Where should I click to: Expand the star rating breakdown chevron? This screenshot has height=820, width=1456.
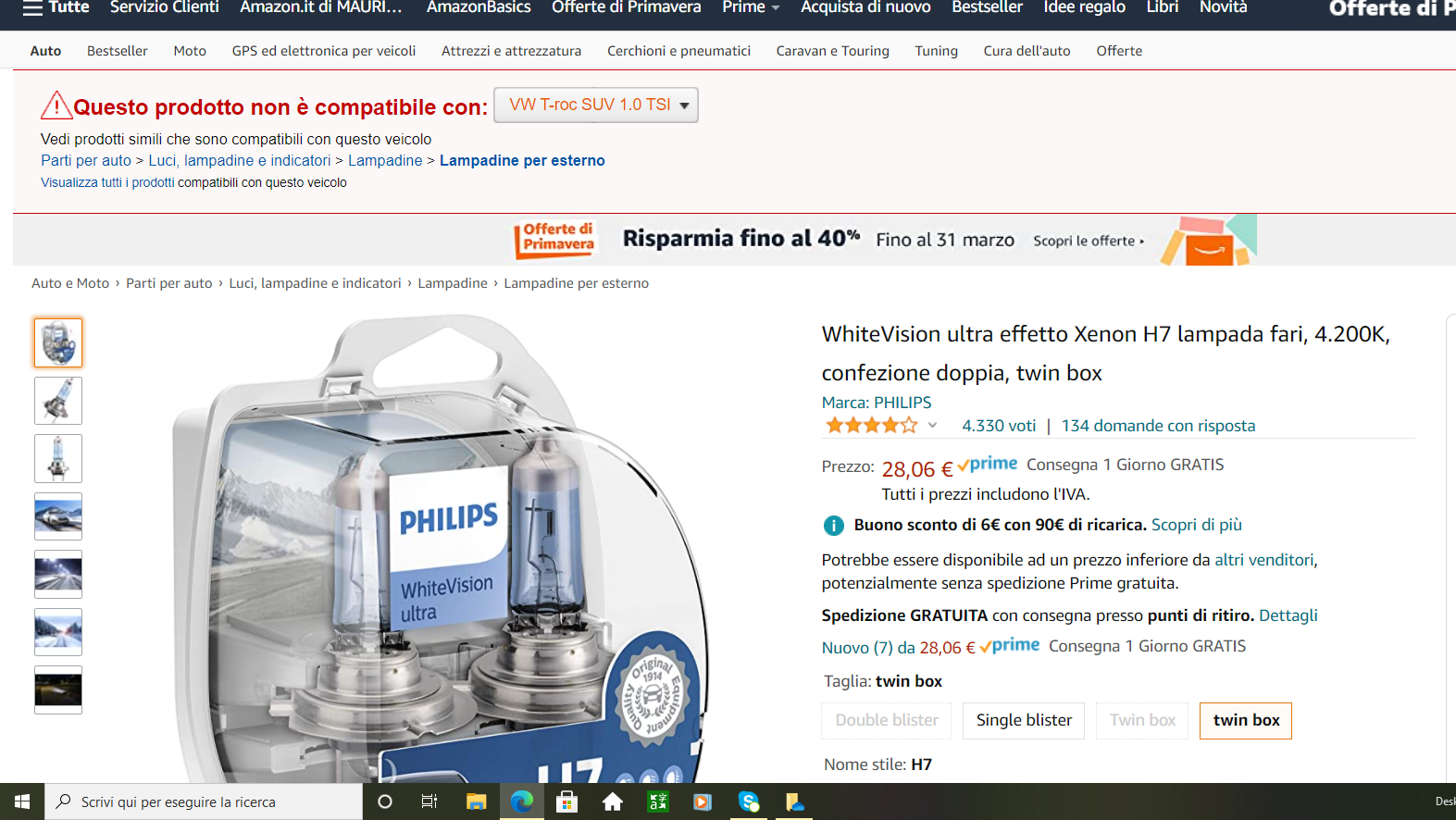[932, 426]
